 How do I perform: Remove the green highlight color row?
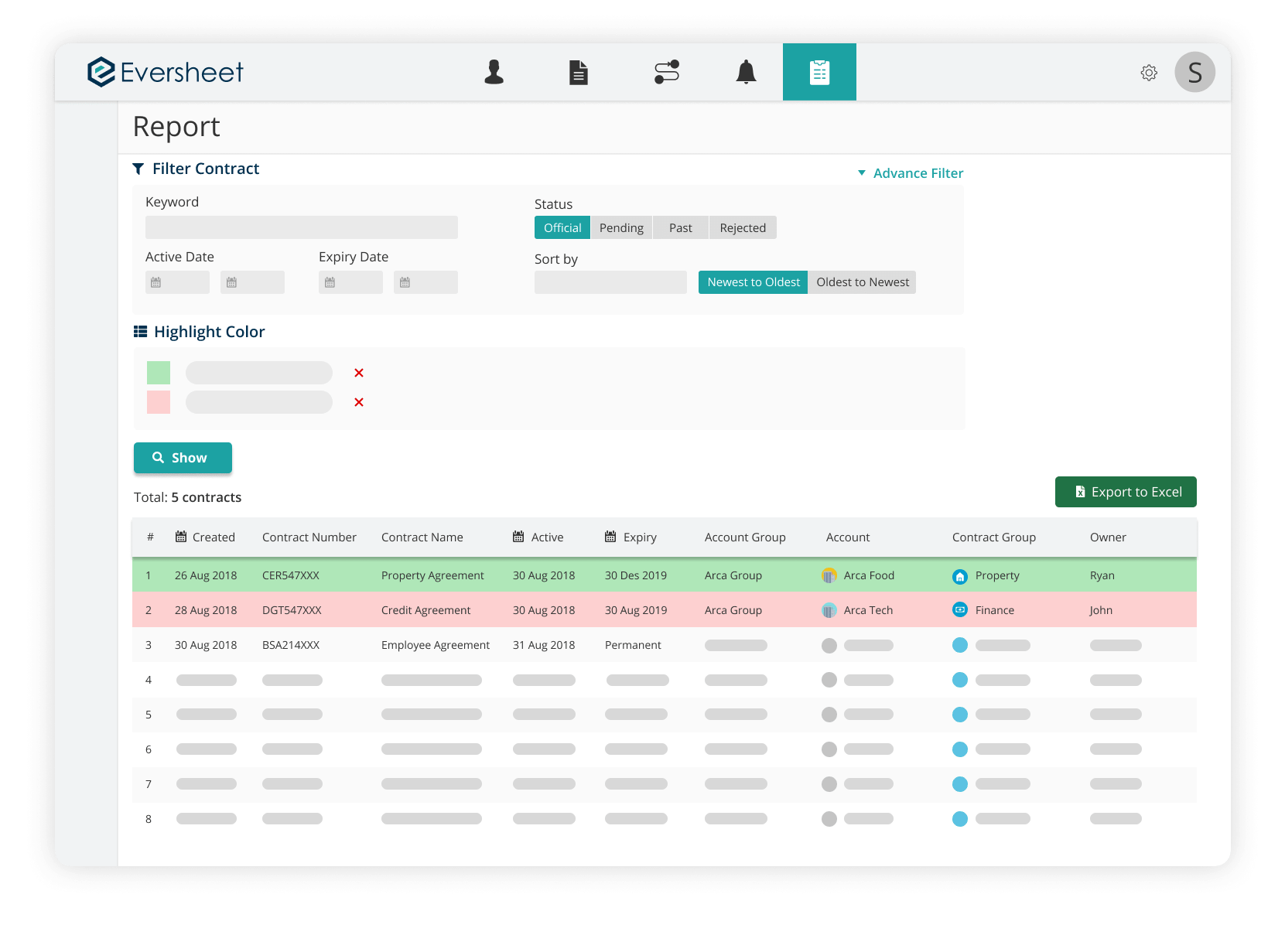(359, 373)
